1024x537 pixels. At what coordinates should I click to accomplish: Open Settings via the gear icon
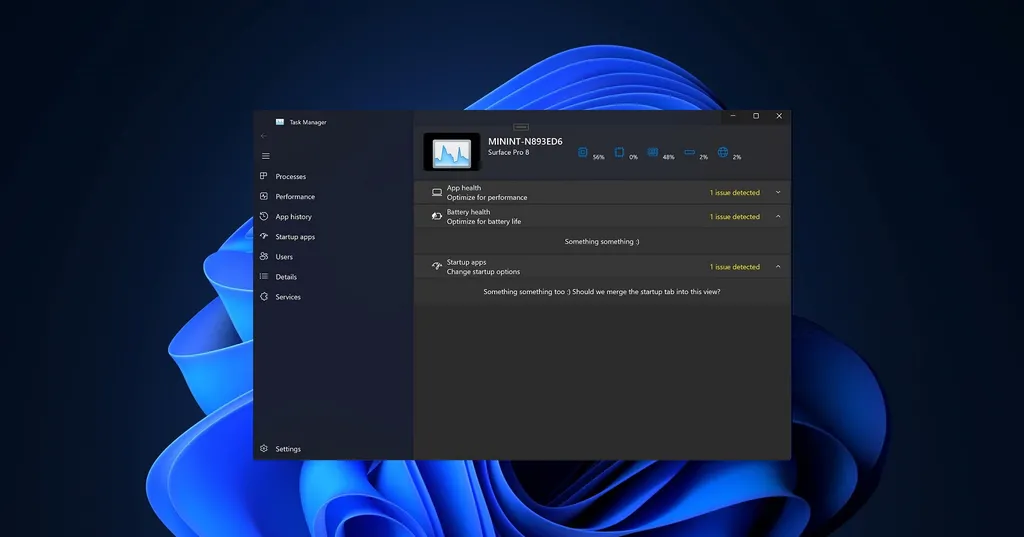pyautogui.click(x=264, y=449)
